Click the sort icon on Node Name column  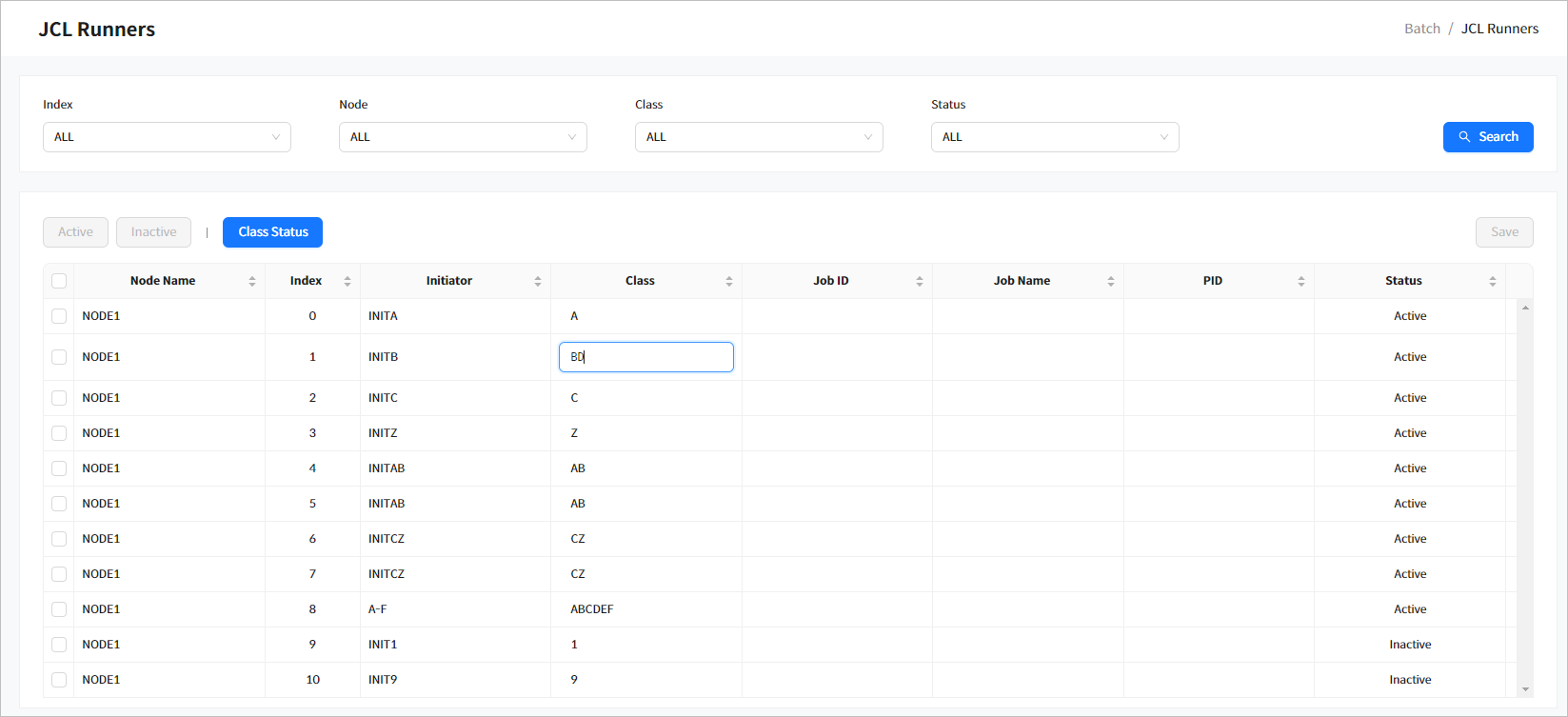(252, 282)
